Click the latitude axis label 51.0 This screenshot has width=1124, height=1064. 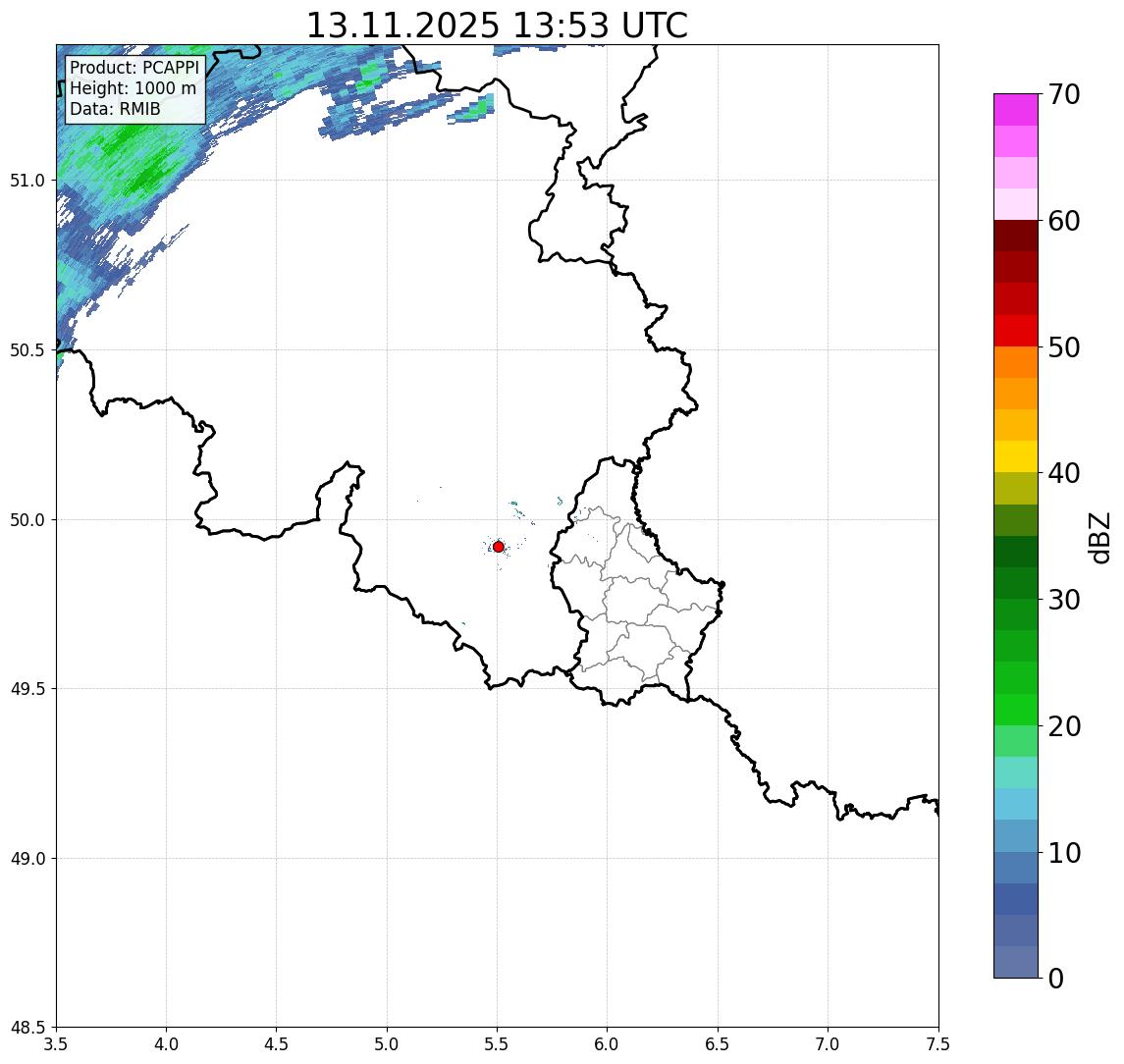click(27, 181)
